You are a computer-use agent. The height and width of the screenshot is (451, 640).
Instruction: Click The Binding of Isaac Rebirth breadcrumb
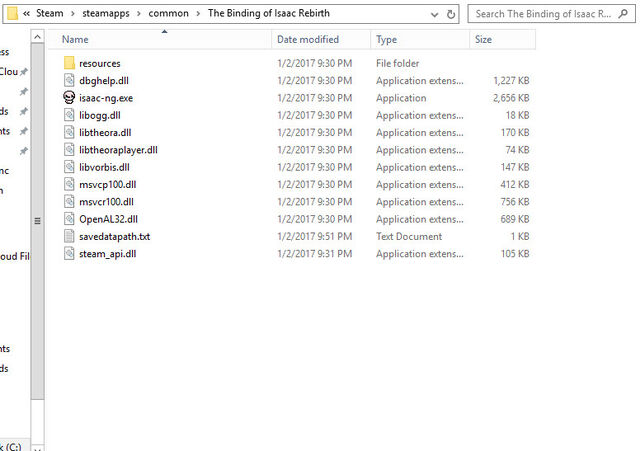269,13
